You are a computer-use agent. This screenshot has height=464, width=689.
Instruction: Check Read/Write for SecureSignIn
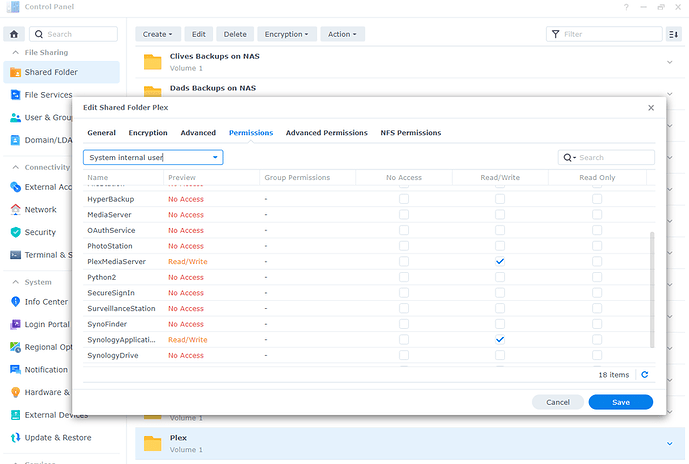point(500,293)
